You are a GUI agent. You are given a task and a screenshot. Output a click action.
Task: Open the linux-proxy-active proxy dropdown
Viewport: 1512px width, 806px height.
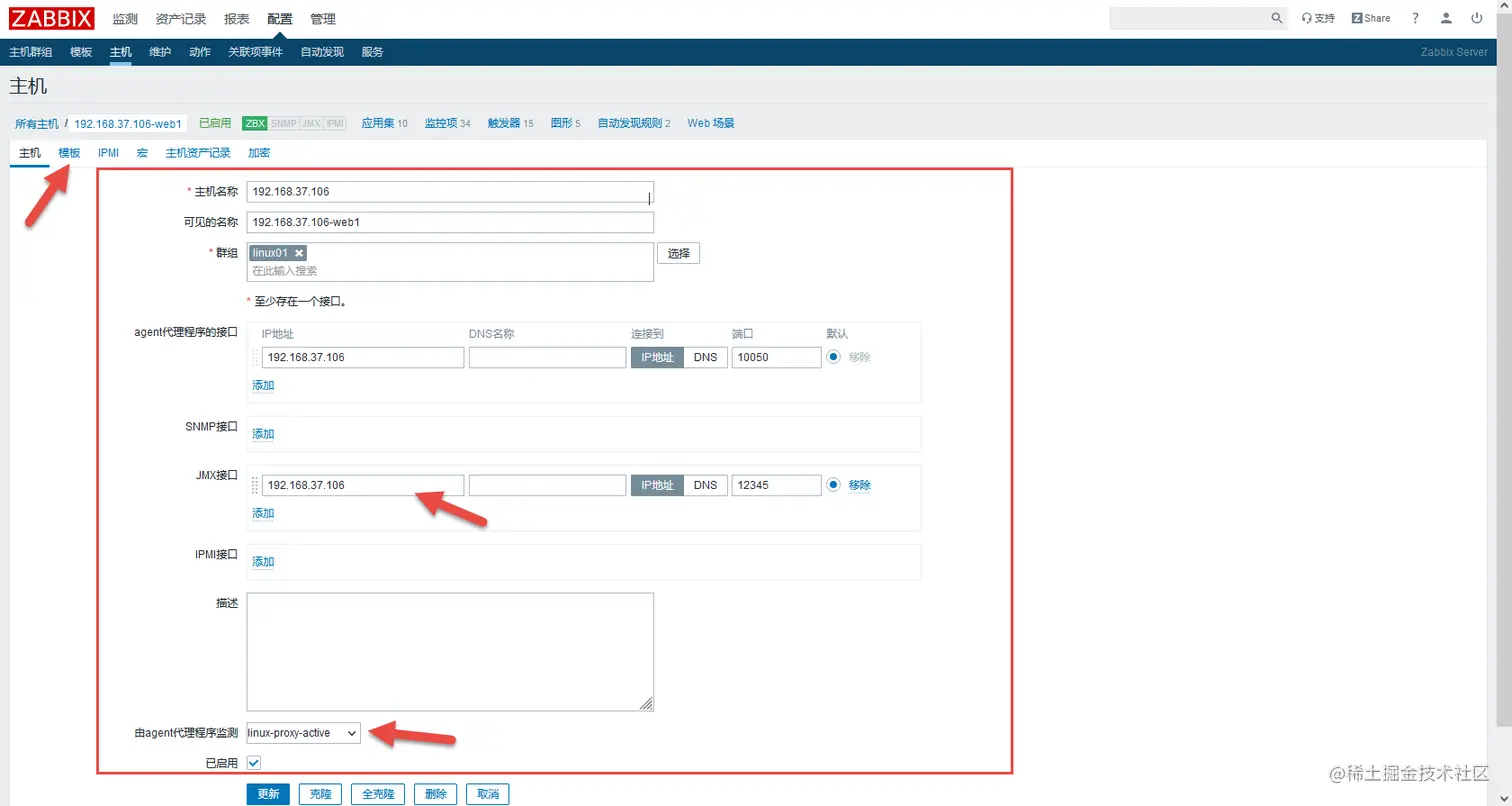(304, 733)
